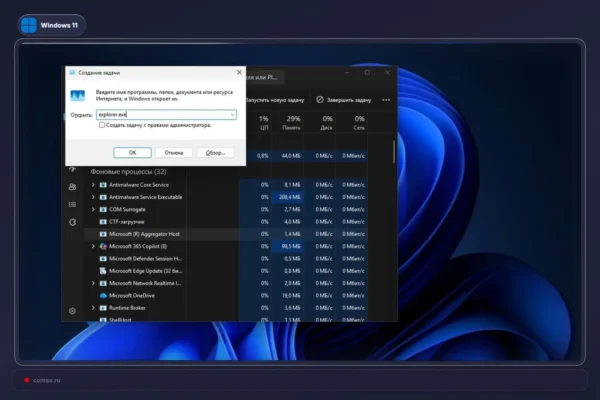The image size is (600, 400).
Task: Click the Microsoft OneDrive cloud icon
Action: [x=103, y=296]
